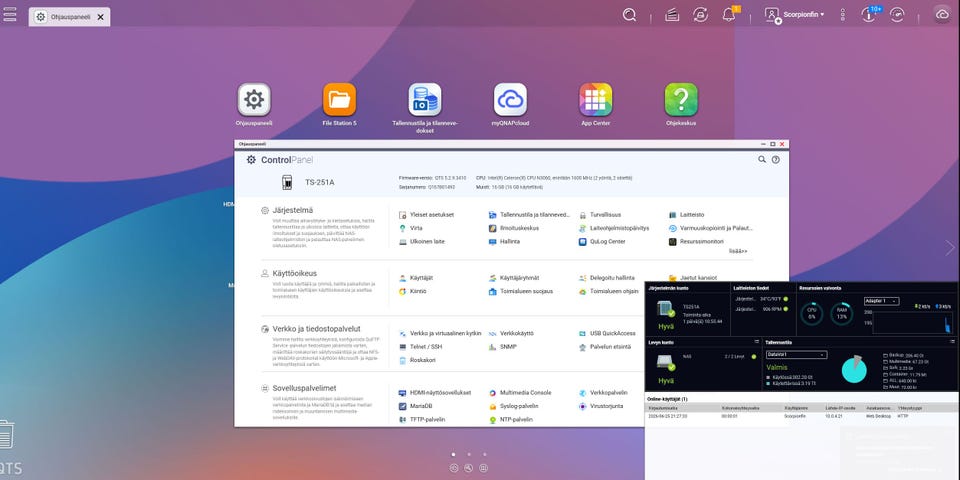Open the myQNAPcloud desktop app

point(510,100)
